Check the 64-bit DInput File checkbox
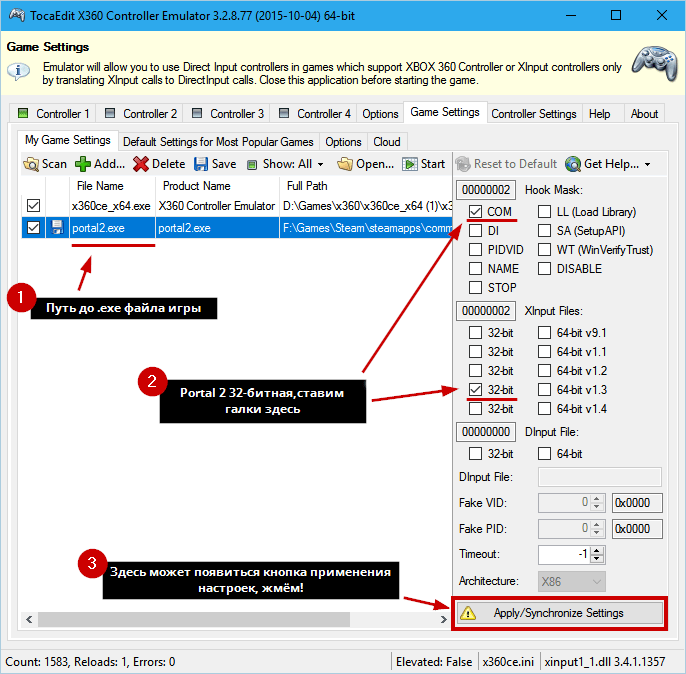The image size is (686, 674). (x=544, y=454)
